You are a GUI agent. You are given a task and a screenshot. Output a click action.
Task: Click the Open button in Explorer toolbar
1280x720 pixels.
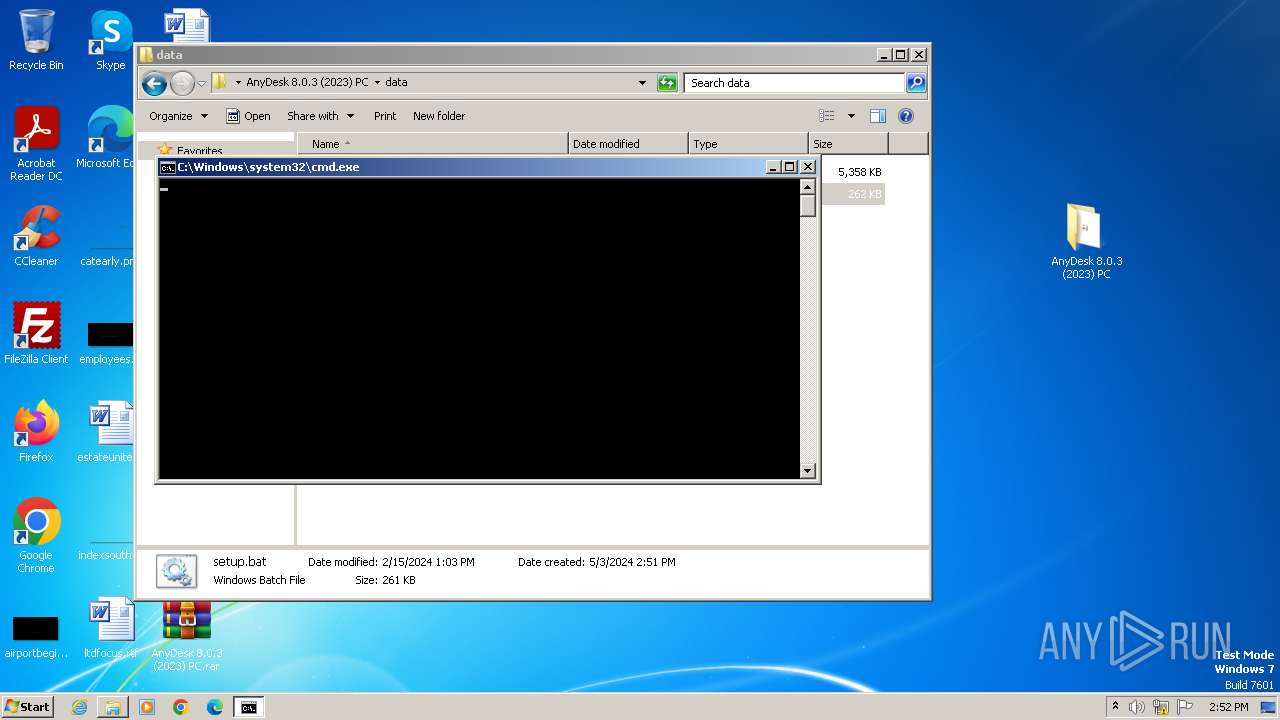coord(248,116)
